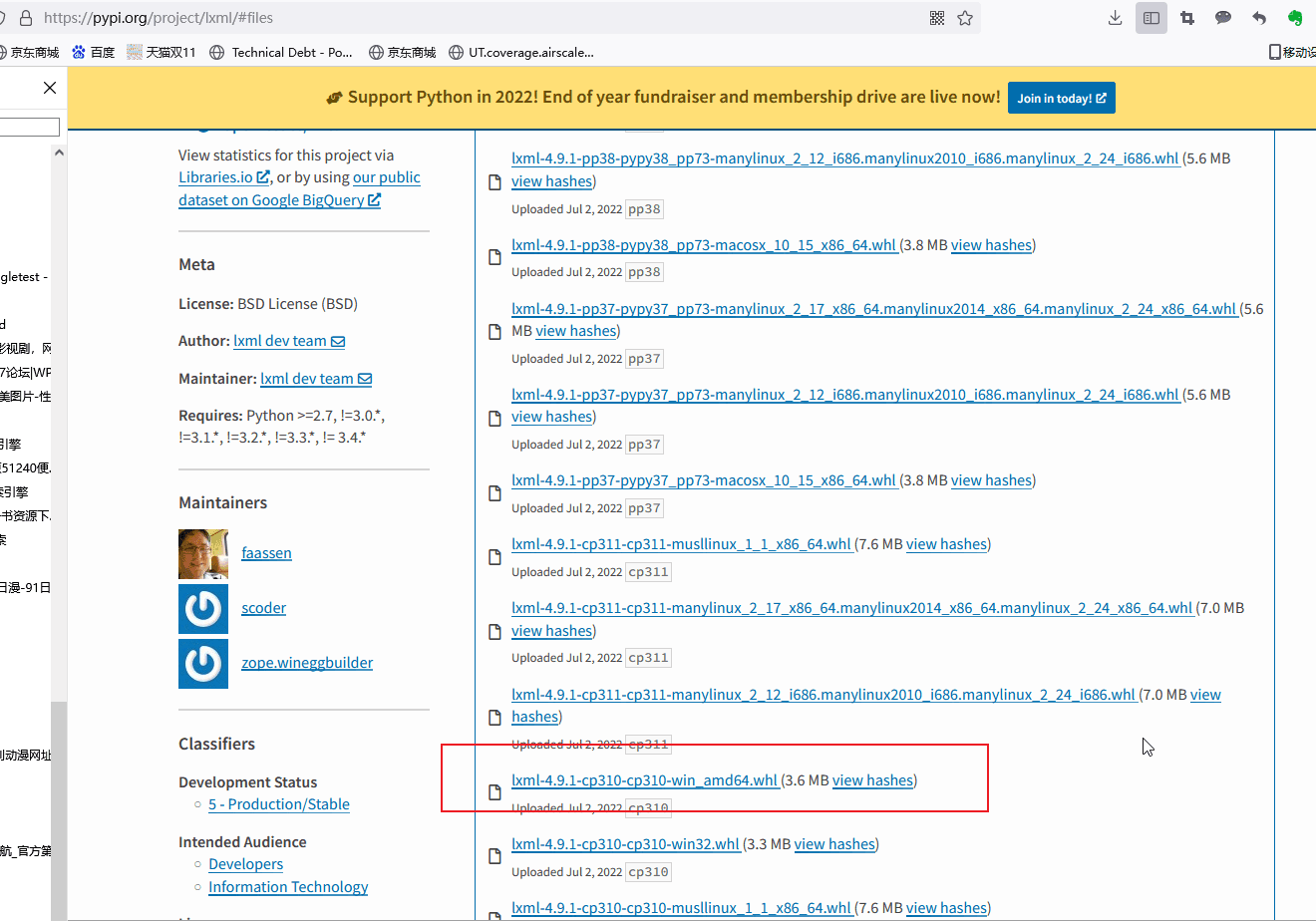This screenshot has width=1316, height=921.
Task: Open the 移动设备 bookmarks folder
Action: (1292, 52)
